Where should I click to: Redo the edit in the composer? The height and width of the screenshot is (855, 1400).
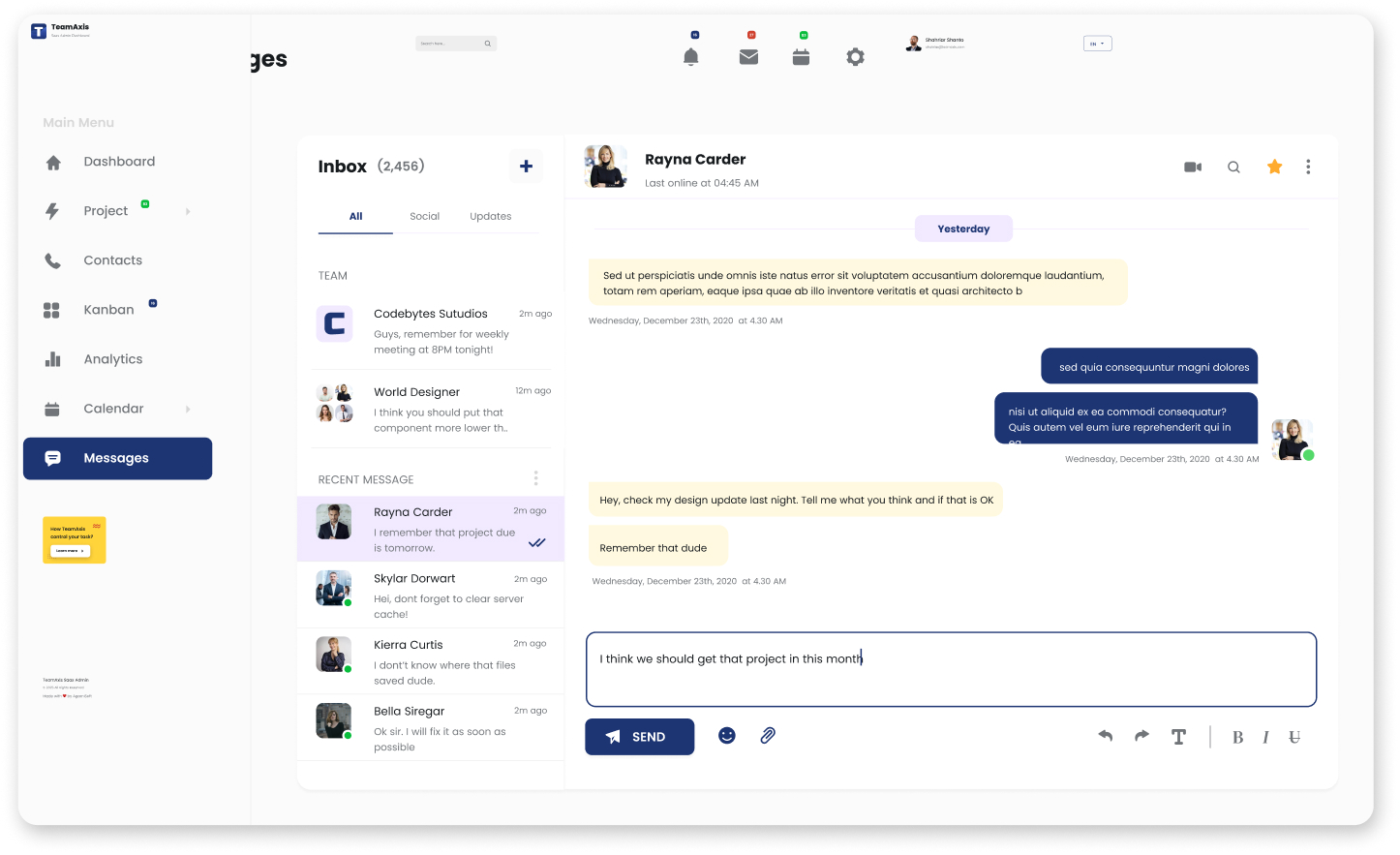[1141, 736]
